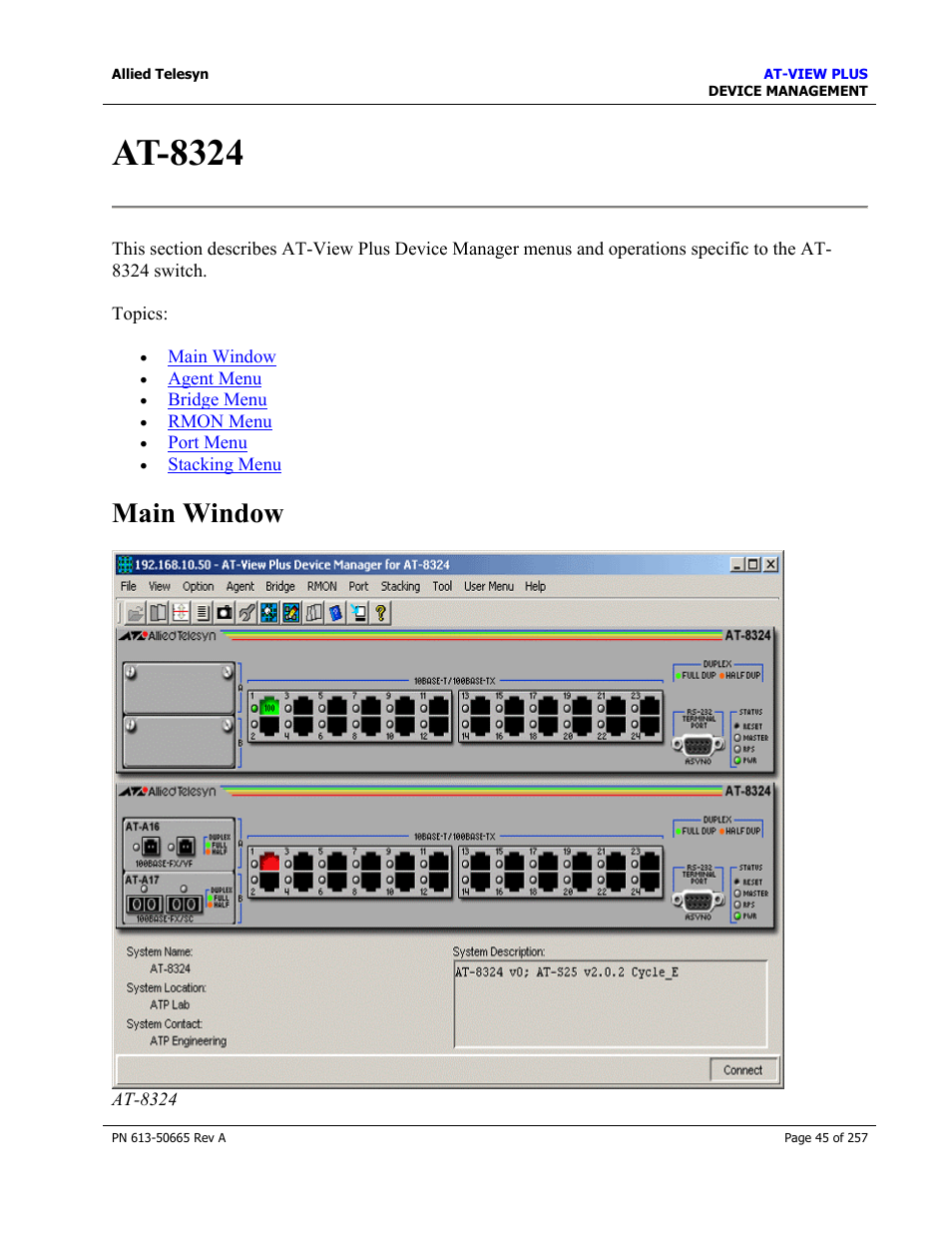Screen dimensions: 952x1233
Task: Click the monitor terminal toolbar icon
Action: [x=358, y=613]
